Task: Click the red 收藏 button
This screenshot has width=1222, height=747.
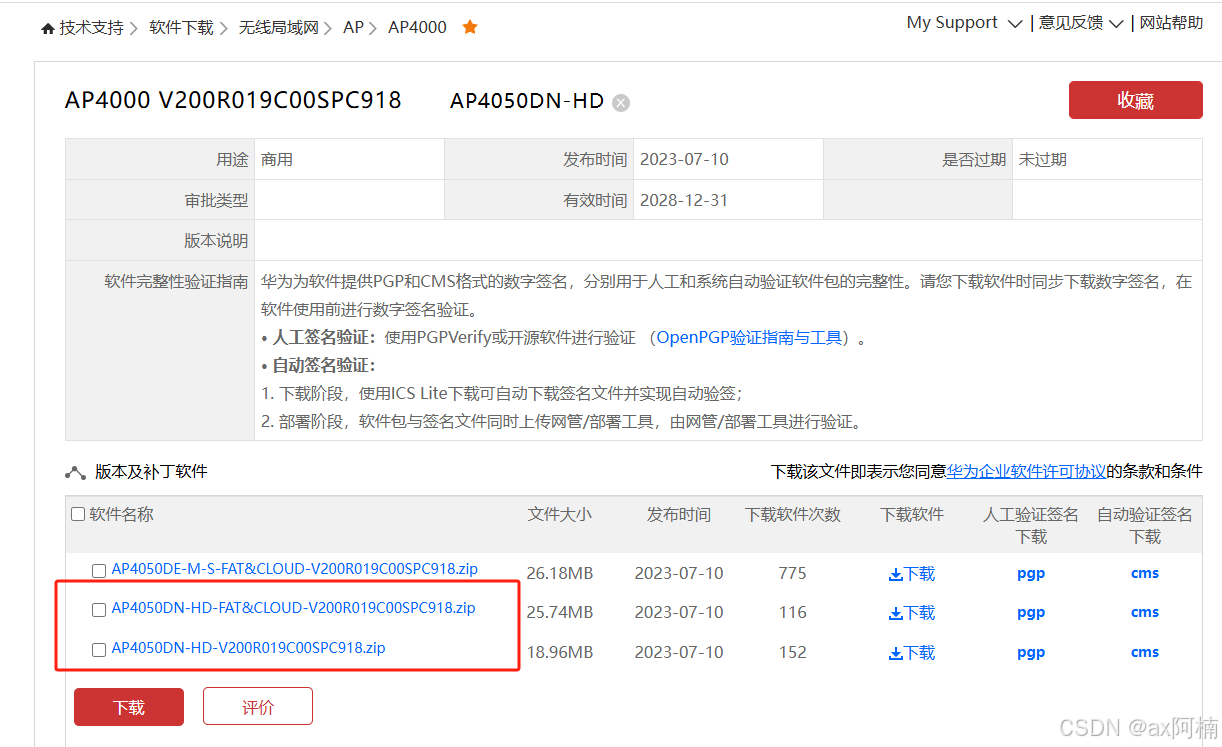Action: 1136,101
